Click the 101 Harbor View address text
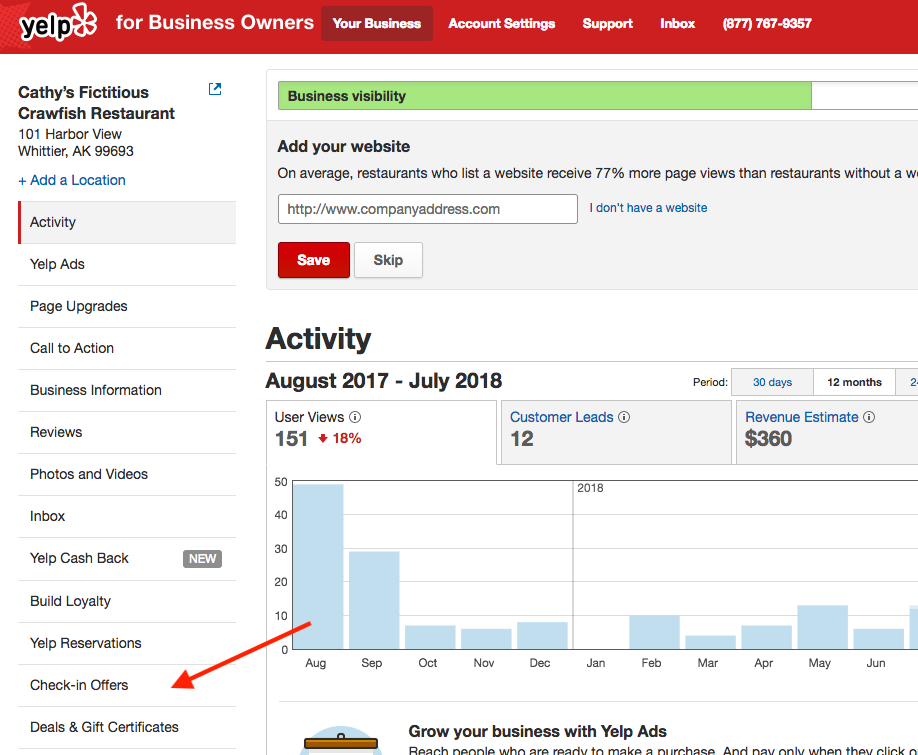The image size is (918, 755). tap(70, 134)
